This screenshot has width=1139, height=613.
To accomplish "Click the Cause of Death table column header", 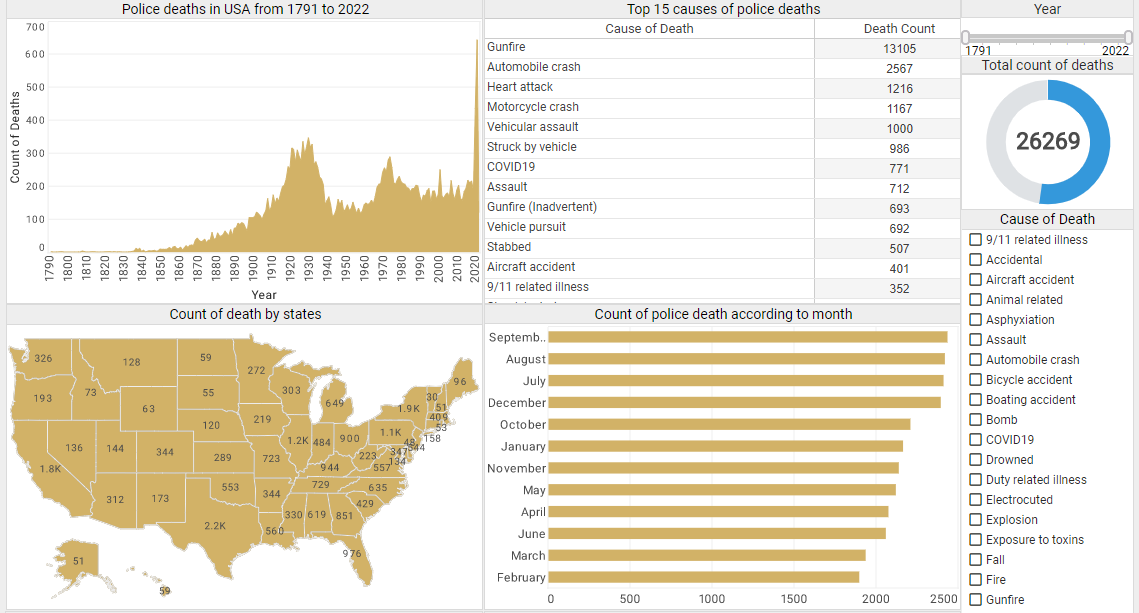I will pos(649,29).
